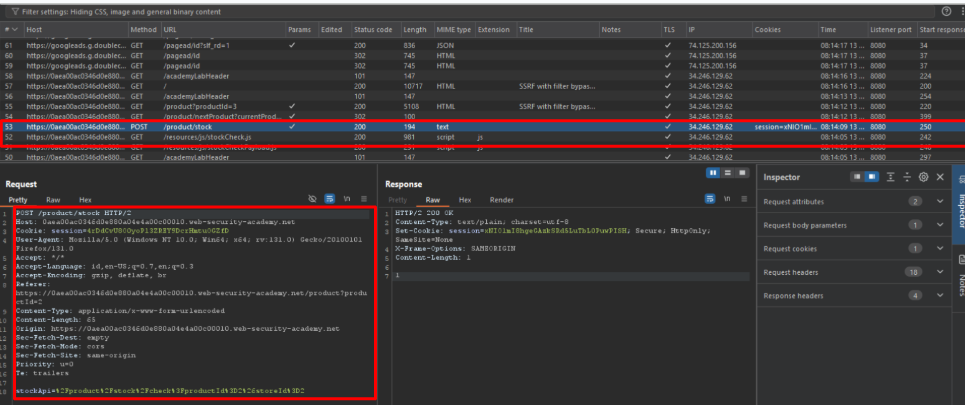The image size is (965, 405).
Task: Select the GET /product?productId=3 row
Action: 200,106
